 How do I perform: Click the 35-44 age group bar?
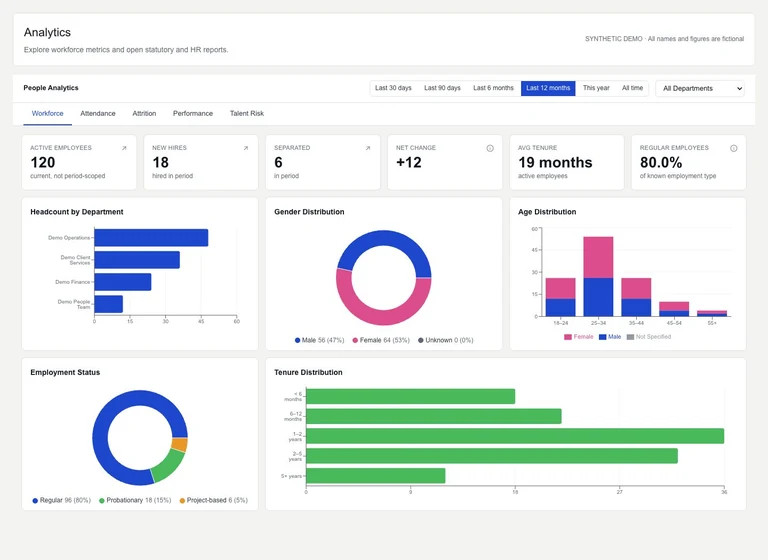coord(636,297)
